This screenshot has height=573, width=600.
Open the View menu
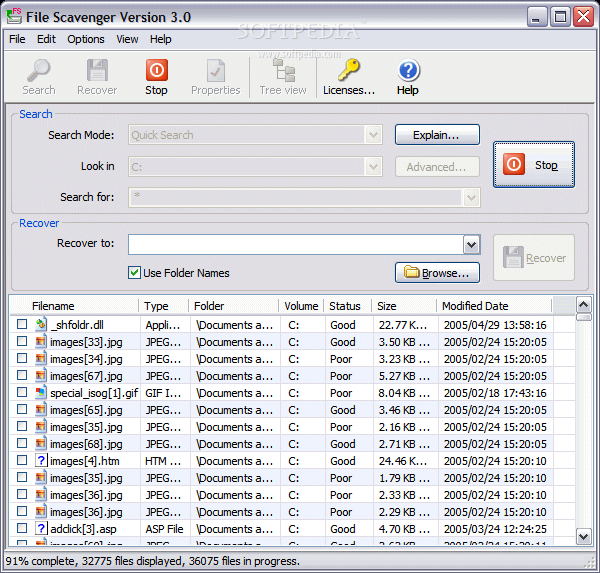coord(127,39)
